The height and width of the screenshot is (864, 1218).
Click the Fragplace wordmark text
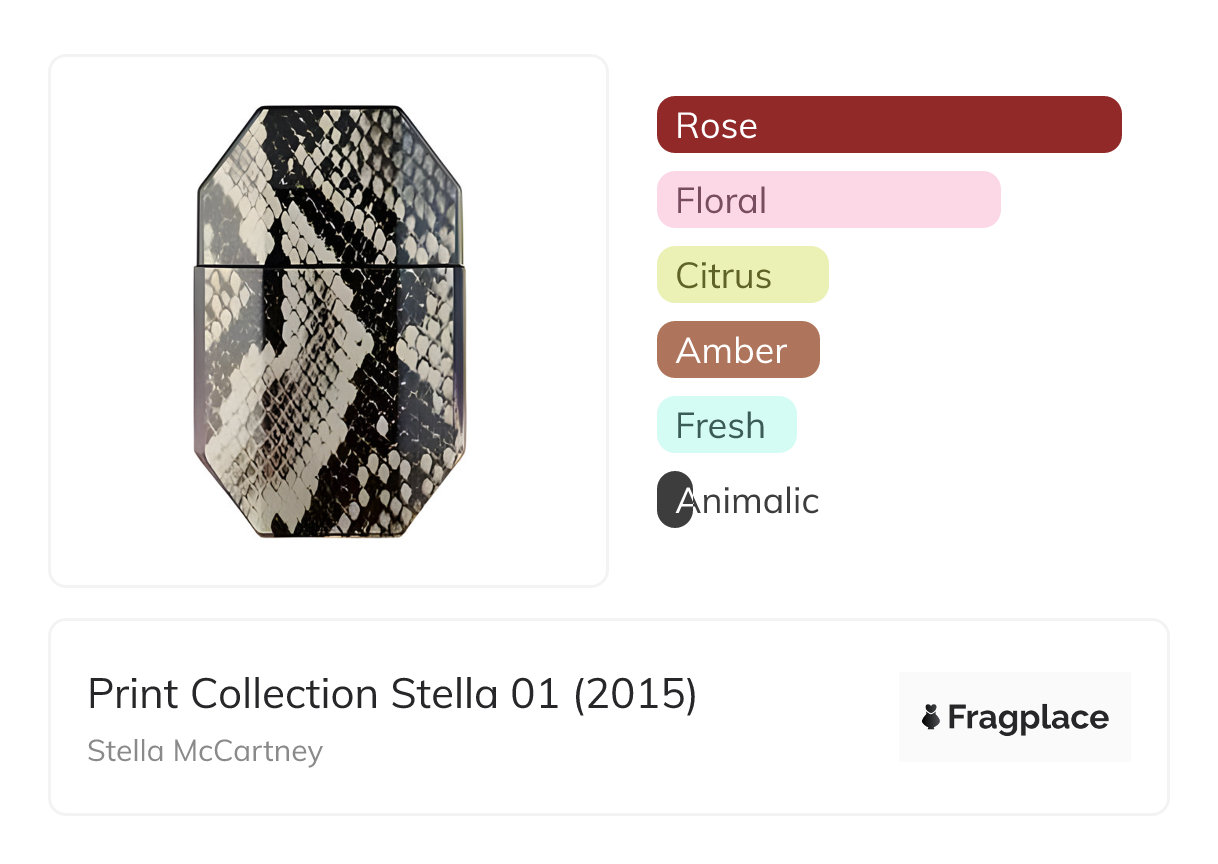click(1028, 717)
